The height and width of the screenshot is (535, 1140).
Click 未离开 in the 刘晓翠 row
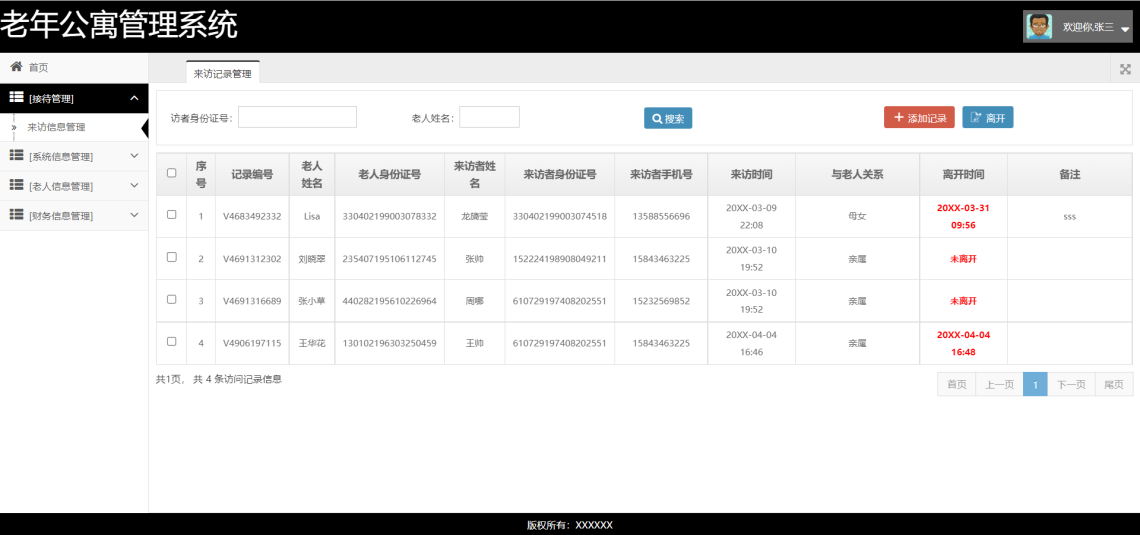tap(963, 259)
